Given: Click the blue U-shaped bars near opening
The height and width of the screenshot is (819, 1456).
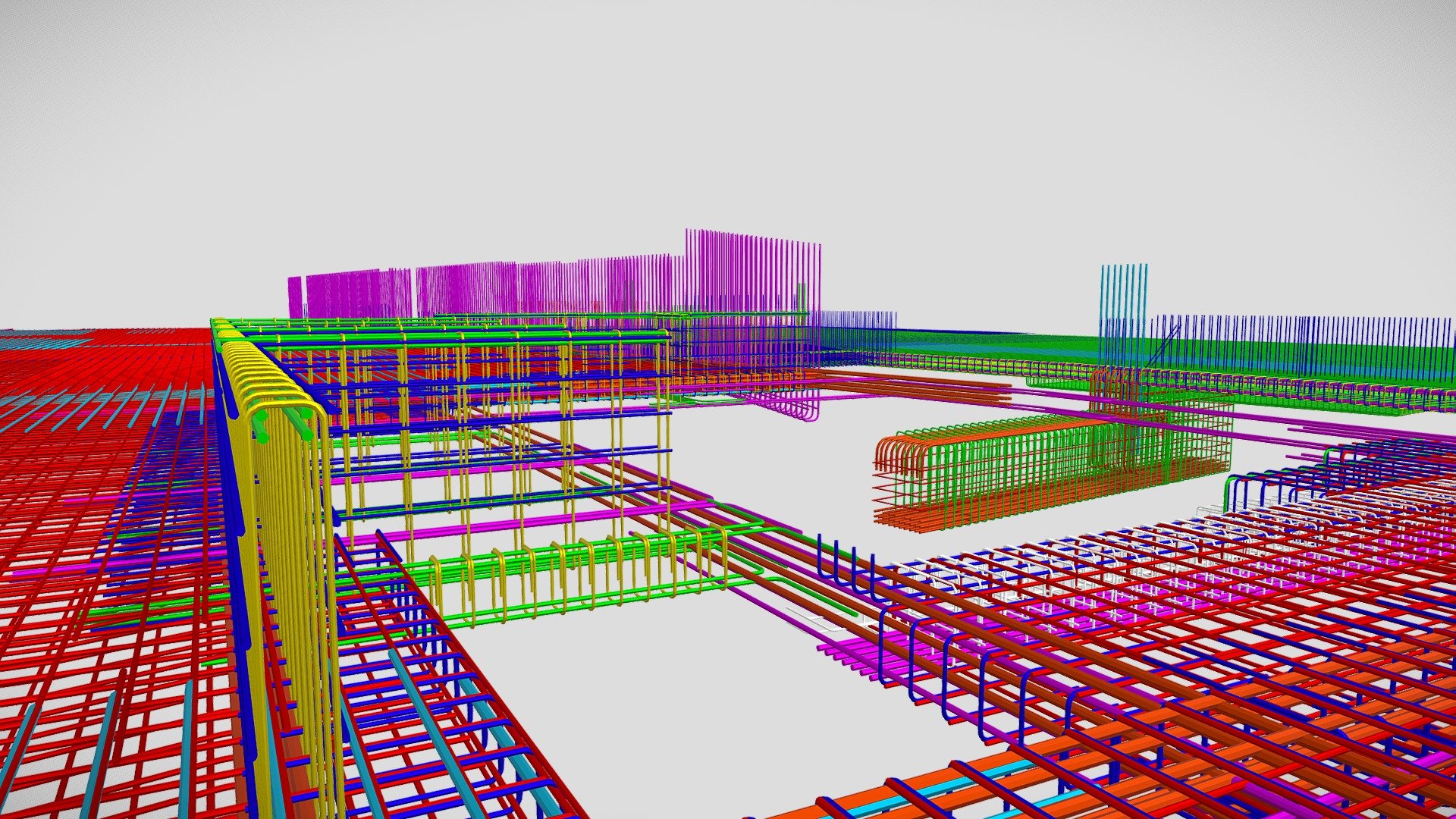Looking at the screenshot, I should click(846, 565).
